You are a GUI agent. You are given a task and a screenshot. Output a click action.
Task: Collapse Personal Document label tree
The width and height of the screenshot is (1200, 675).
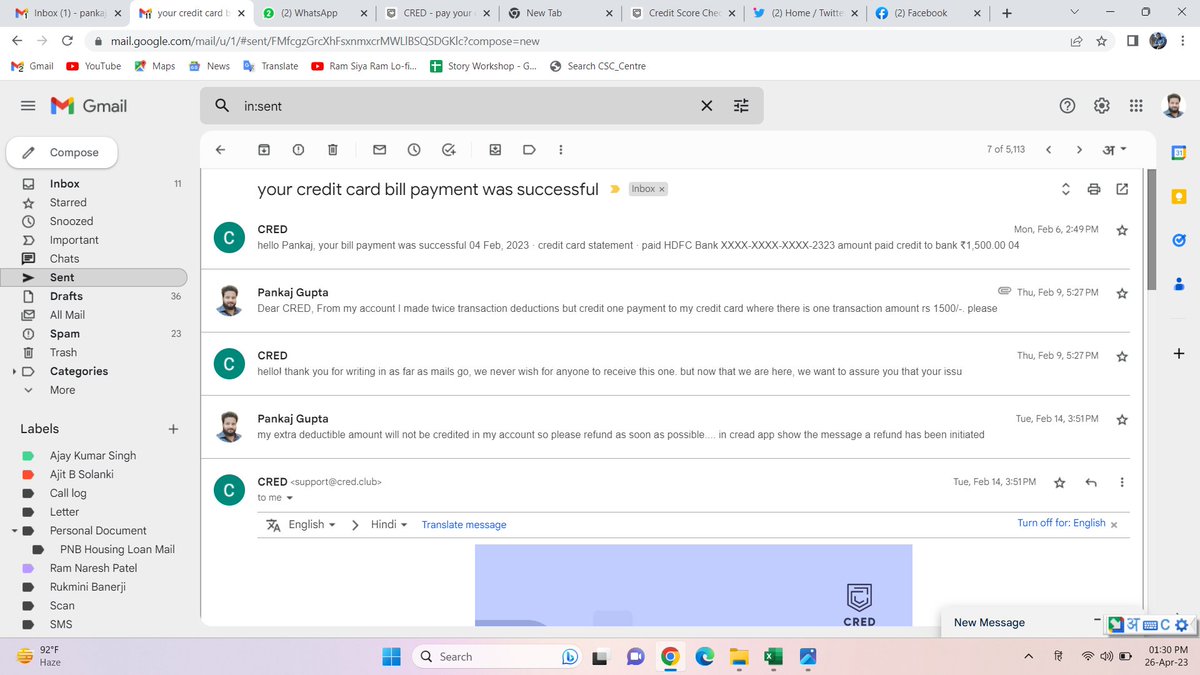point(14,530)
